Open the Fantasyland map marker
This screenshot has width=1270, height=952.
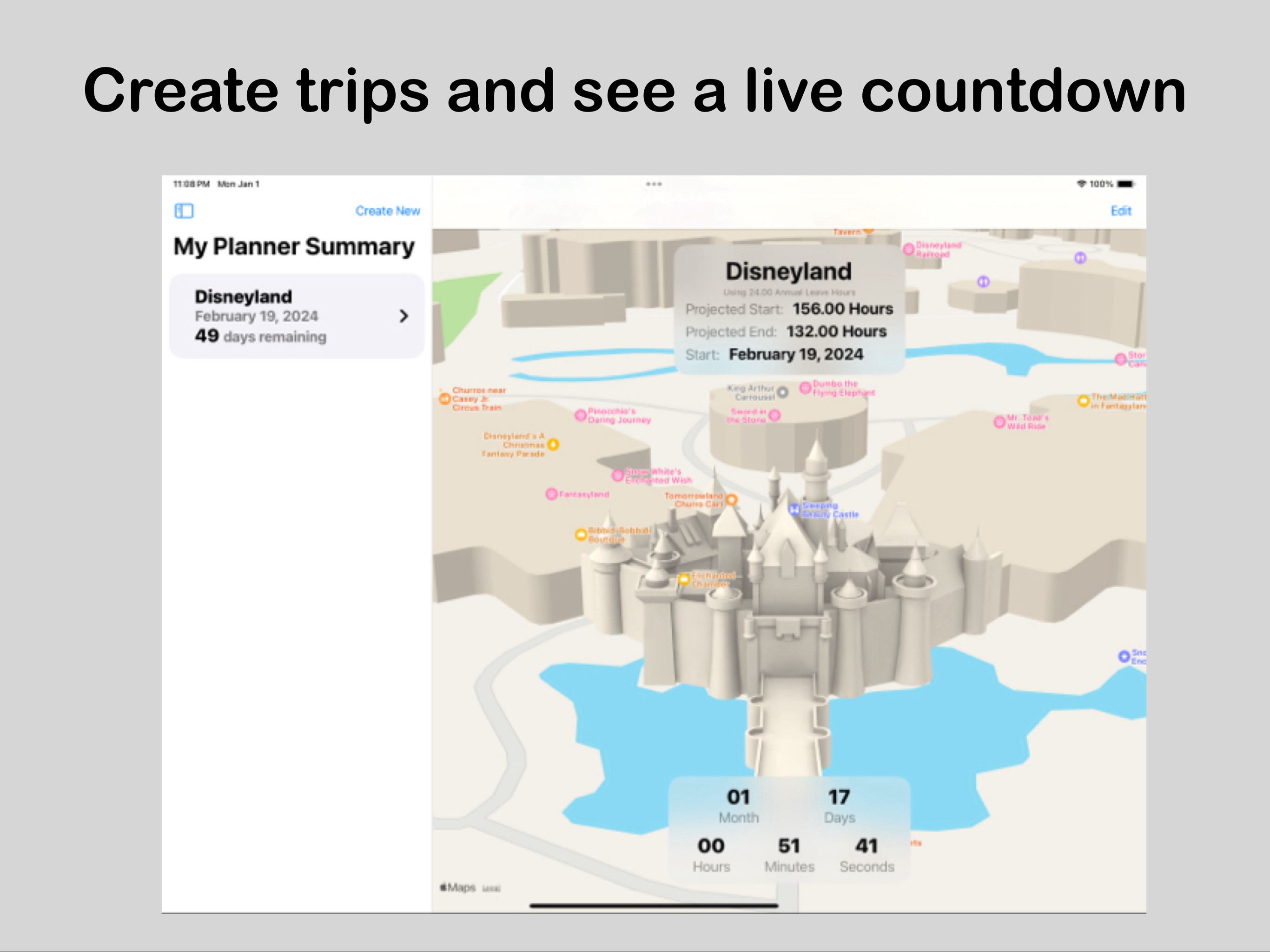[x=551, y=494]
